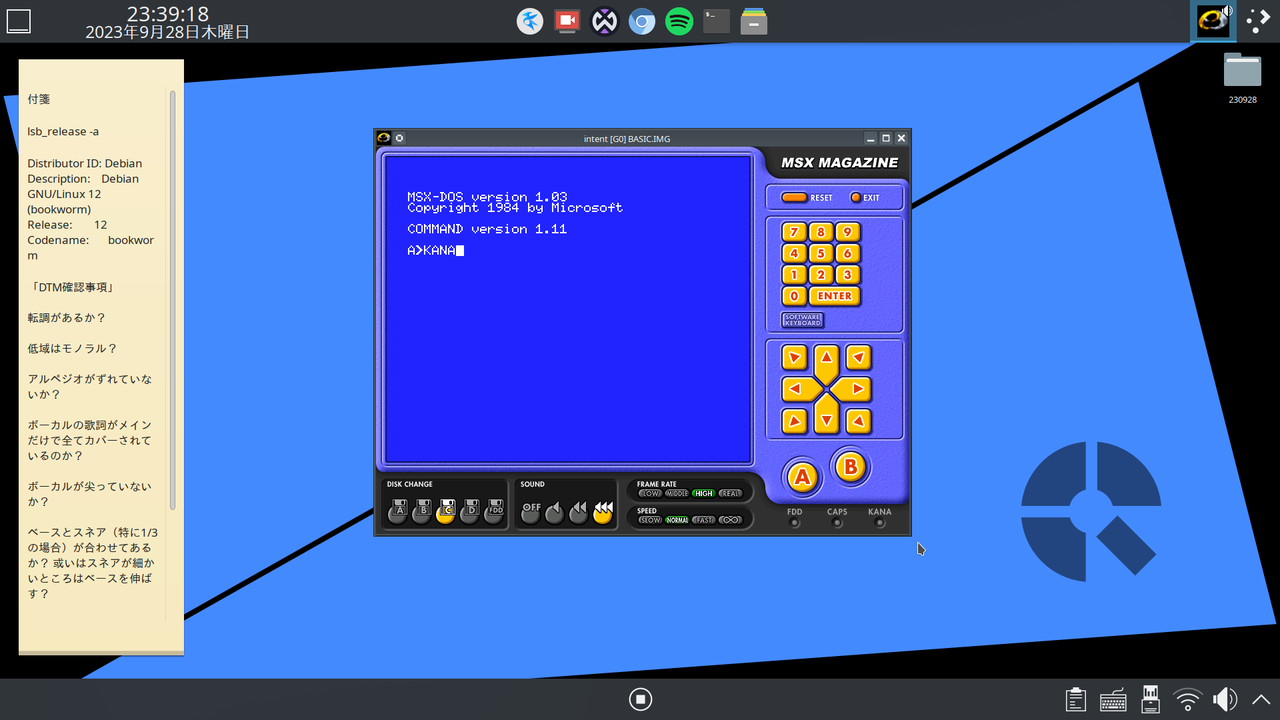Select disk B in Disk Change

click(422, 512)
